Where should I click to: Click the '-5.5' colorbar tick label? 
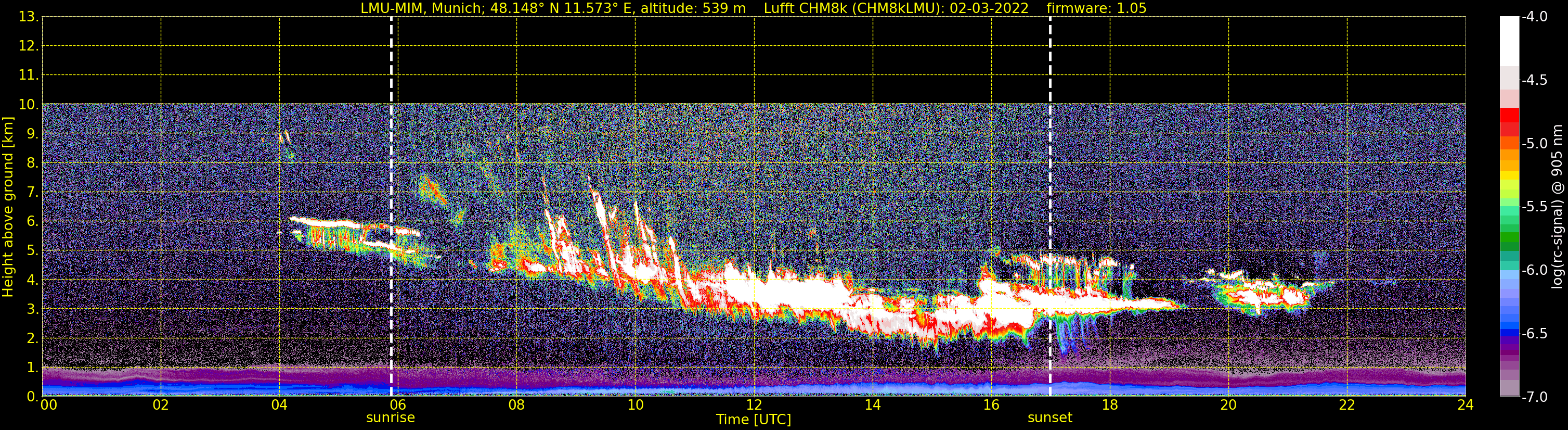[1534, 207]
